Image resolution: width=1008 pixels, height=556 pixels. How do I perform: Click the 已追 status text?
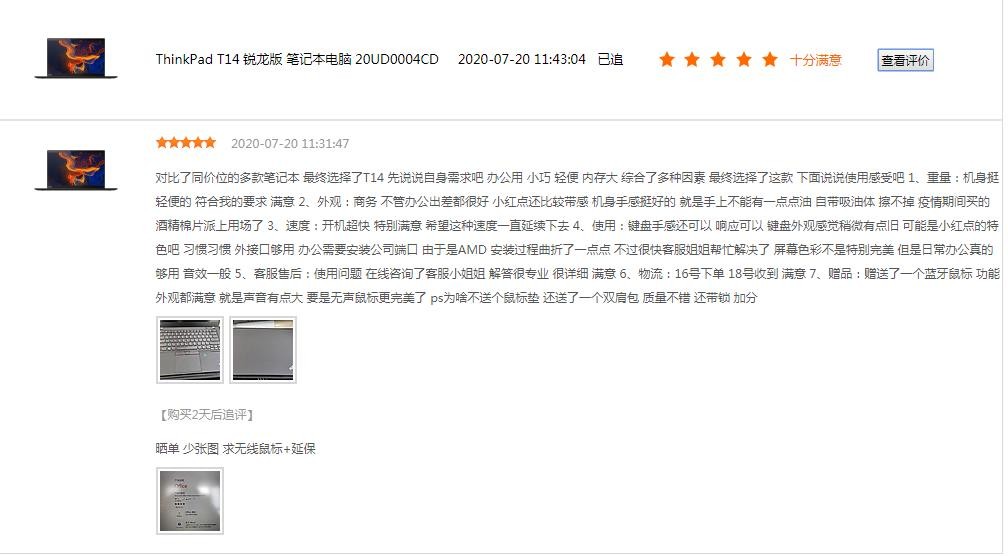pyautogui.click(x=610, y=59)
